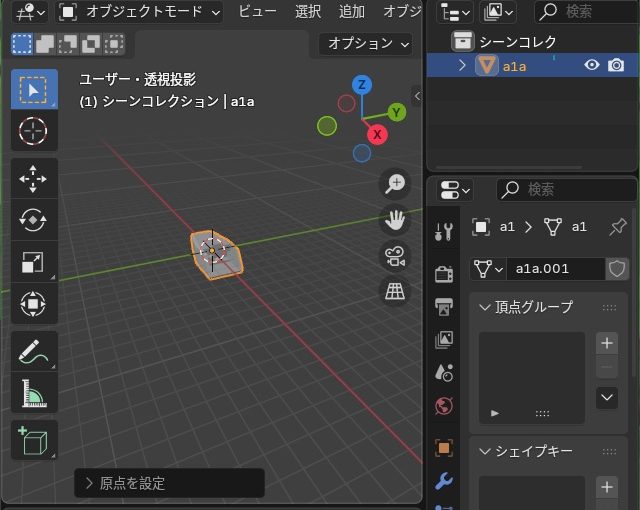Set selection mode to new selection

[22, 44]
